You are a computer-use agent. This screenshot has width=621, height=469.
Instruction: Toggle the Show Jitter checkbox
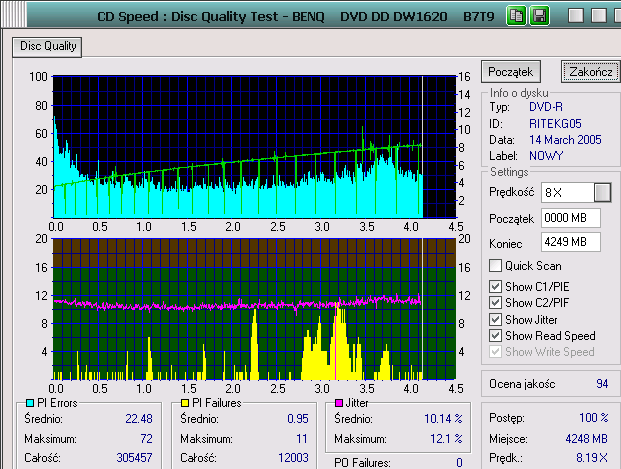[495, 319]
